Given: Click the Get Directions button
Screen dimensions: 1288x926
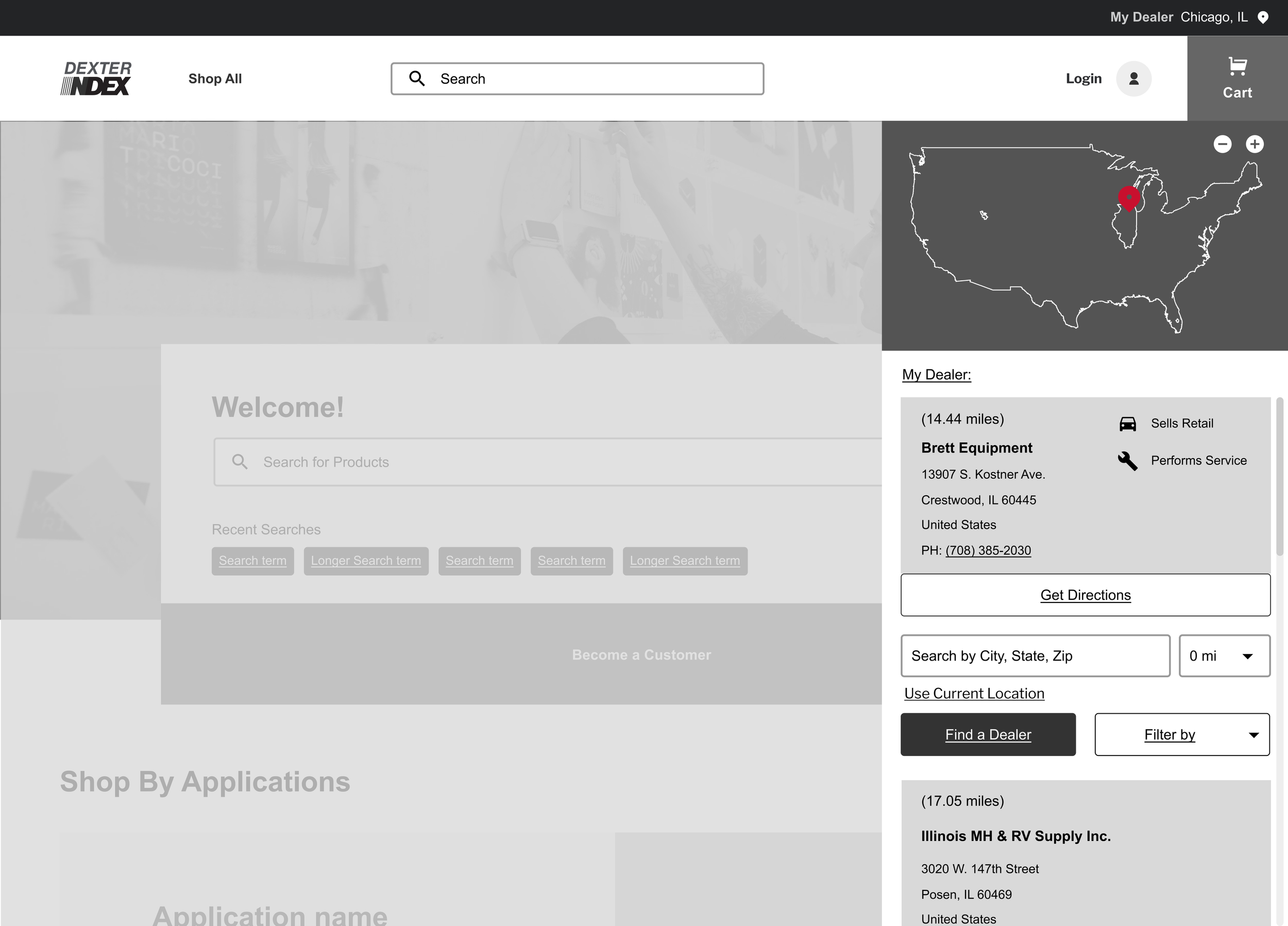Looking at the screenshot, I should (1084, 595).
